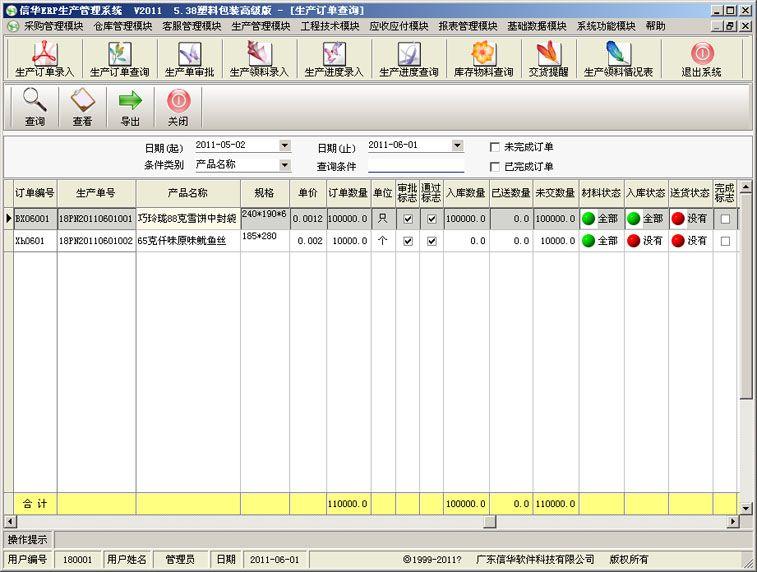
Task: Tick the 已完成订单 checkbox
Action: point(494,167)
